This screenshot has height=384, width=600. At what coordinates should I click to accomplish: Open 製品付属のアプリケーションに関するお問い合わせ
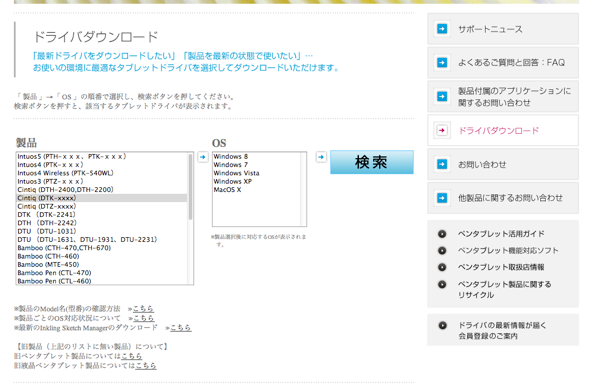[503, 96]
